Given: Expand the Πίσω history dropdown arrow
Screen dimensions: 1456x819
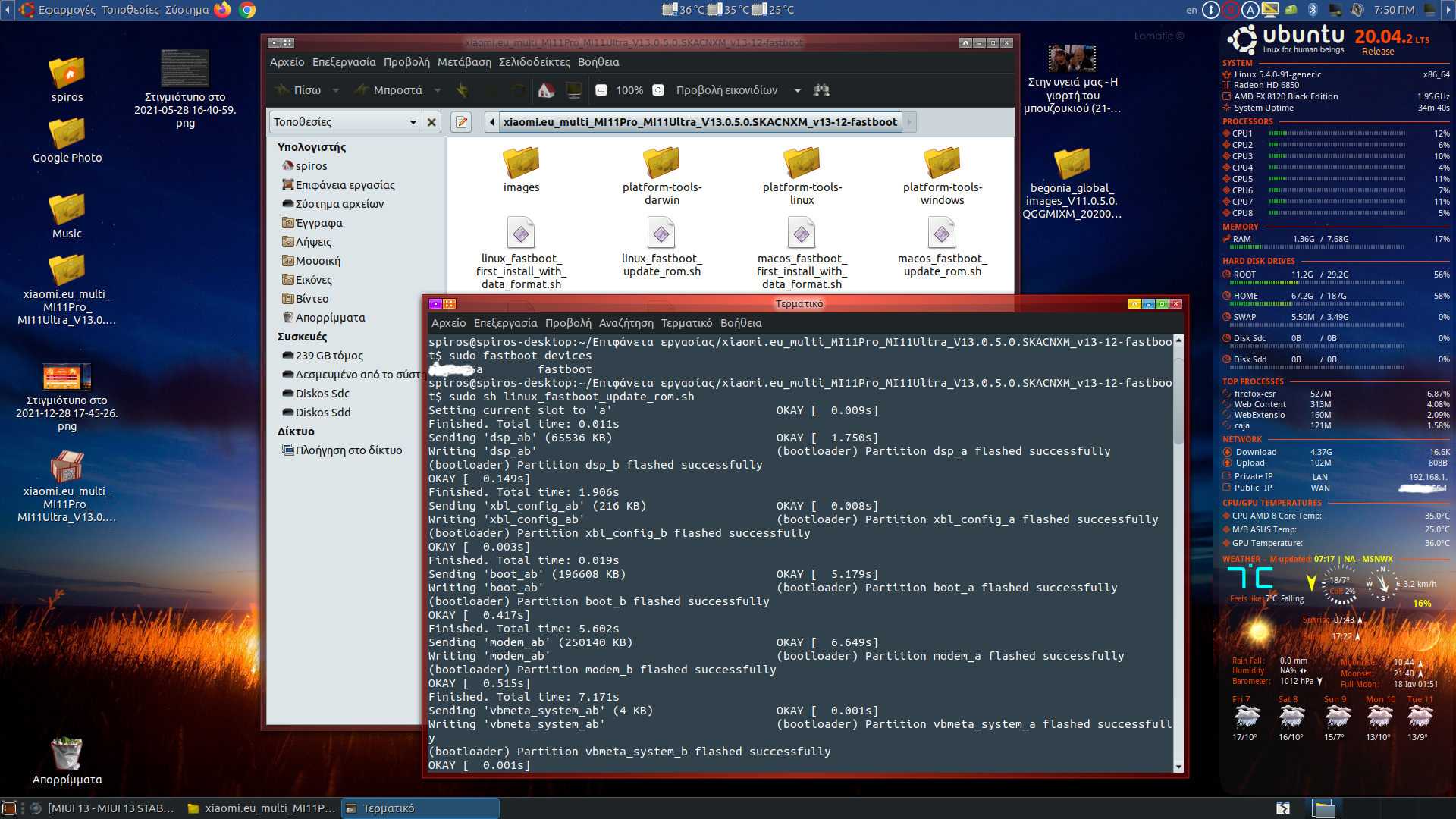Looking at the screenshot, I should (336, 90).
